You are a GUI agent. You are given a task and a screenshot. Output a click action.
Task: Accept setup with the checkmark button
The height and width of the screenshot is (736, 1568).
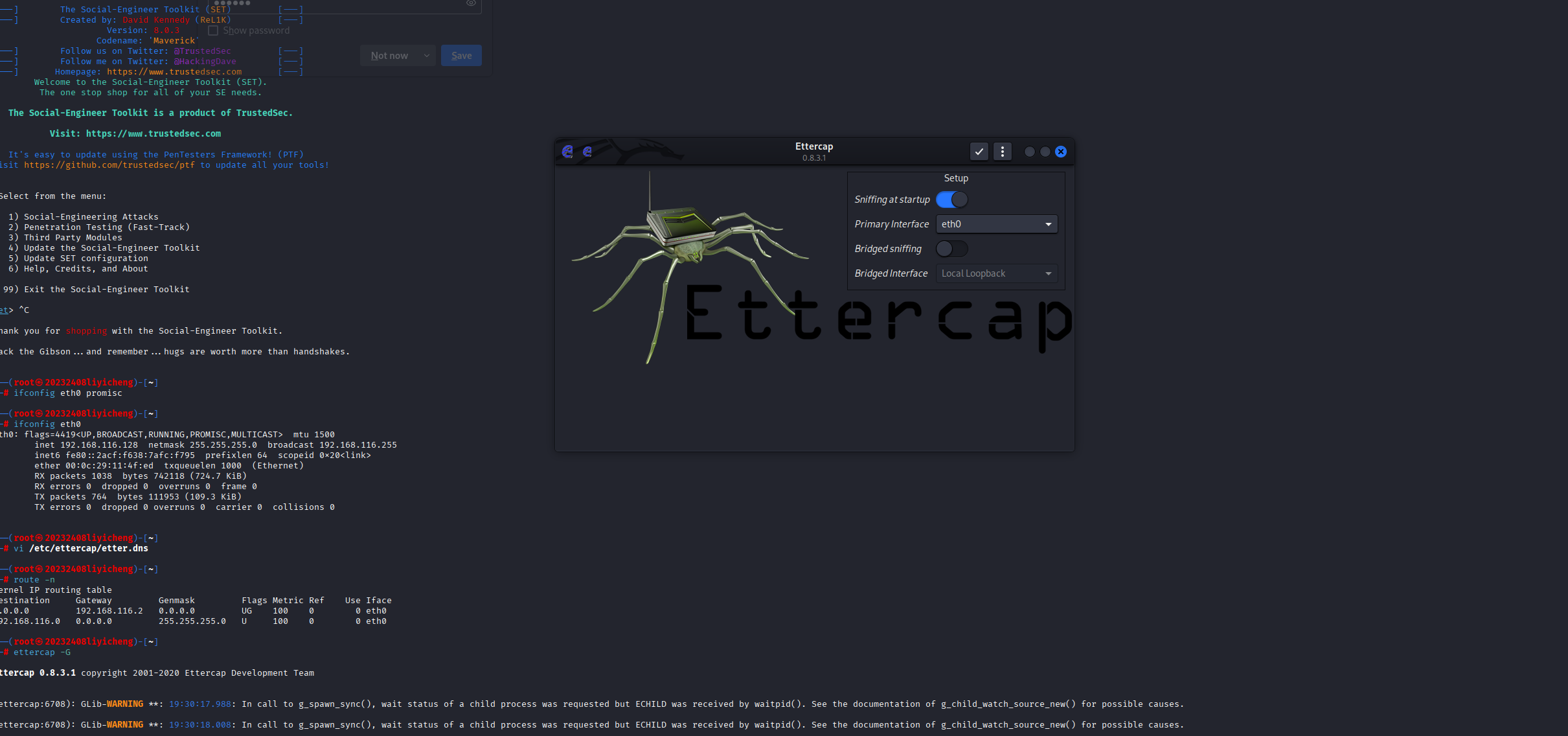979,152
